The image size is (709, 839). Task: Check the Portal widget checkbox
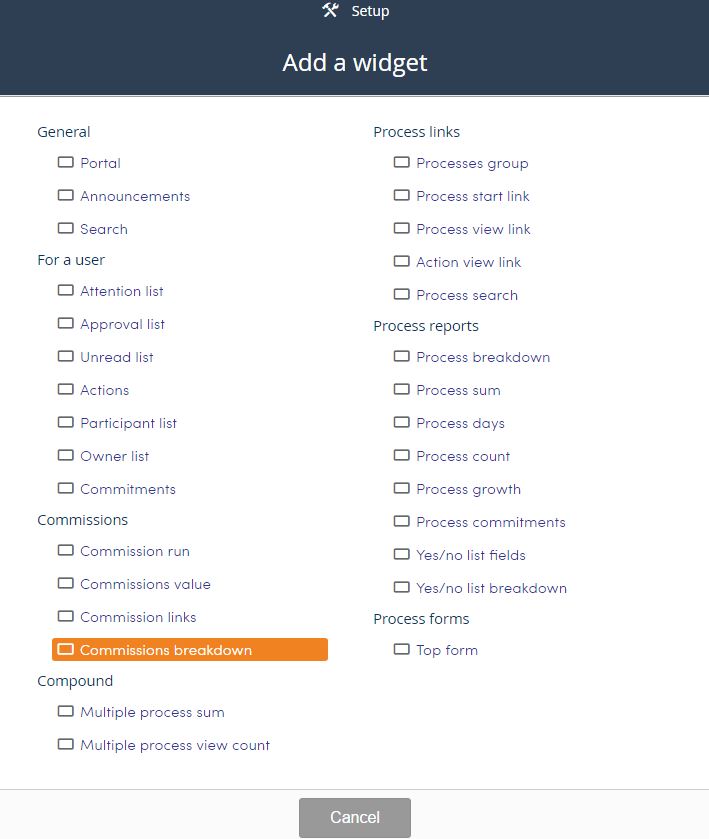(x=66, y=162)
